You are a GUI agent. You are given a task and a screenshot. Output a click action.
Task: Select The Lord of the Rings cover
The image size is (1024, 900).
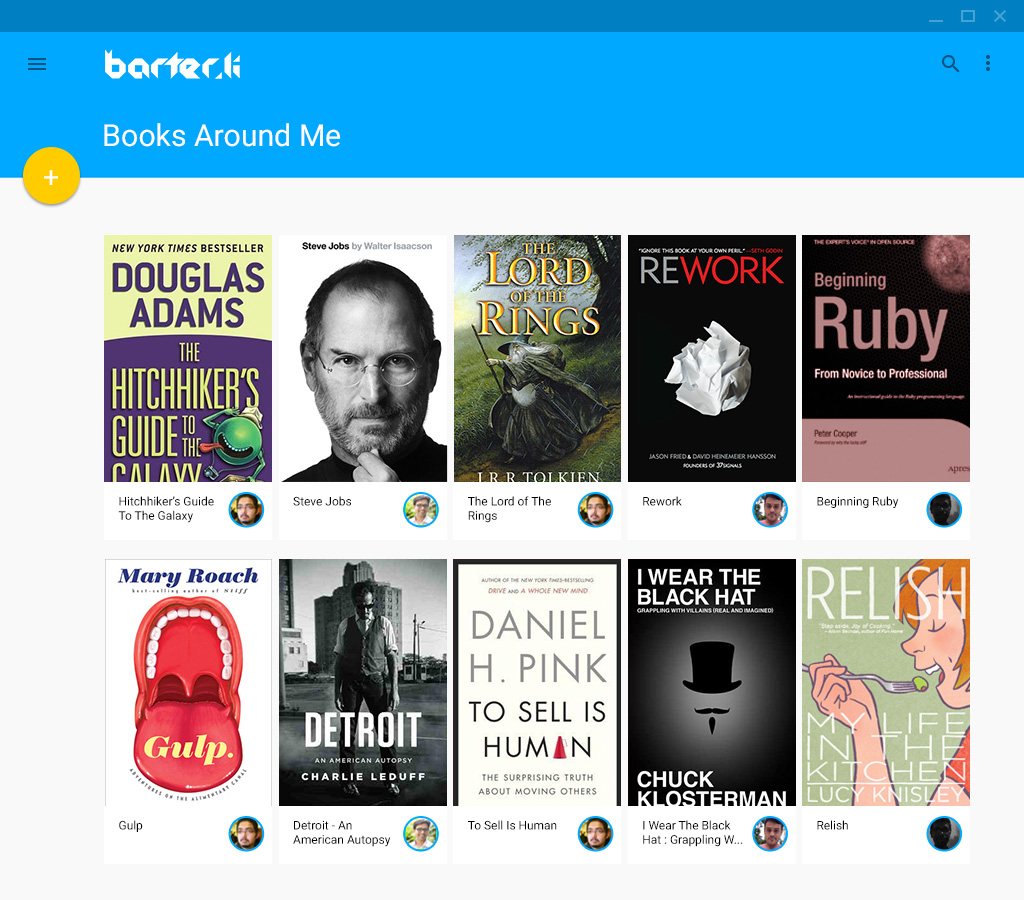(x=537, y=358)
